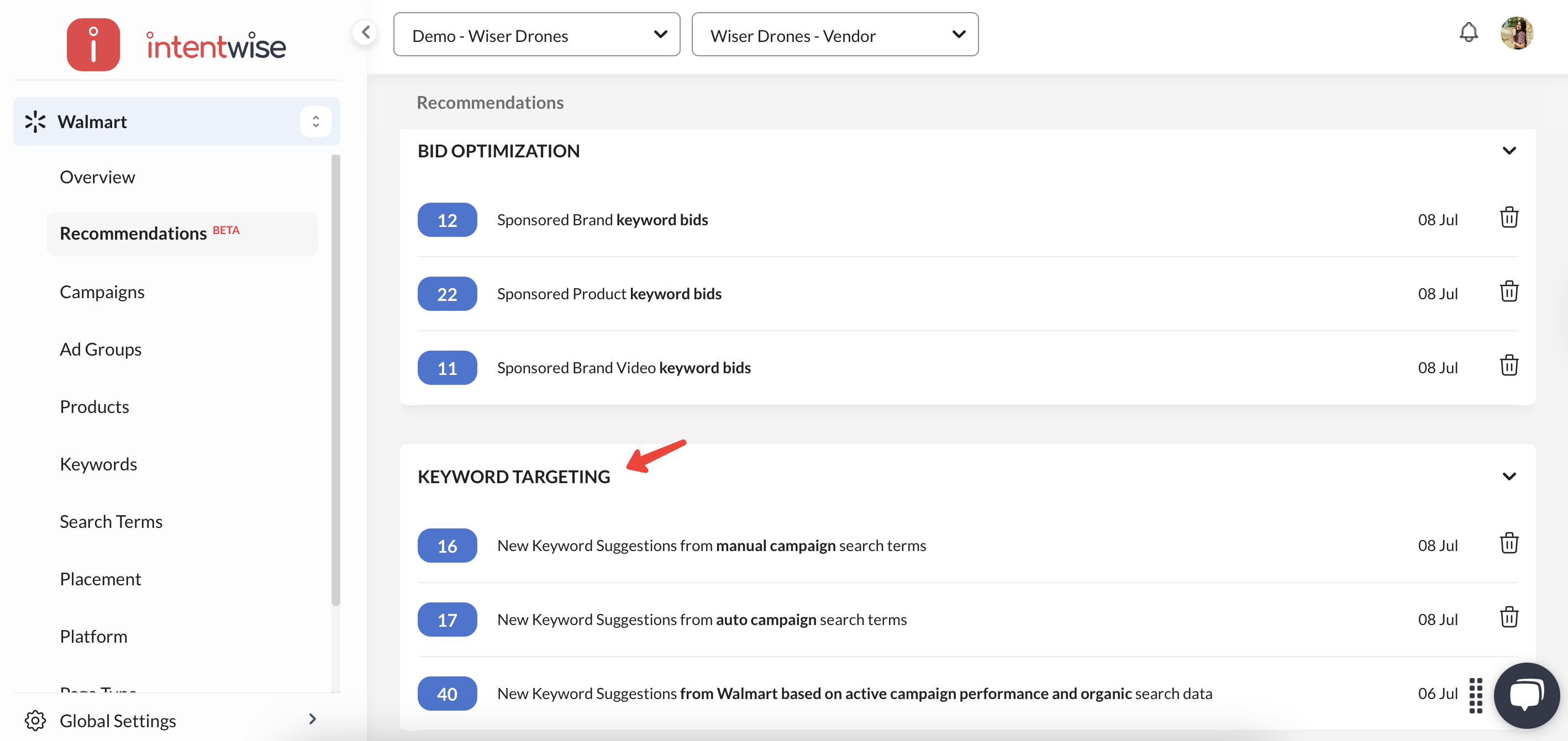Screen dimensions: 1568x741
Task: Click the grid dots icon near chat
Action: click(1476, 695)
